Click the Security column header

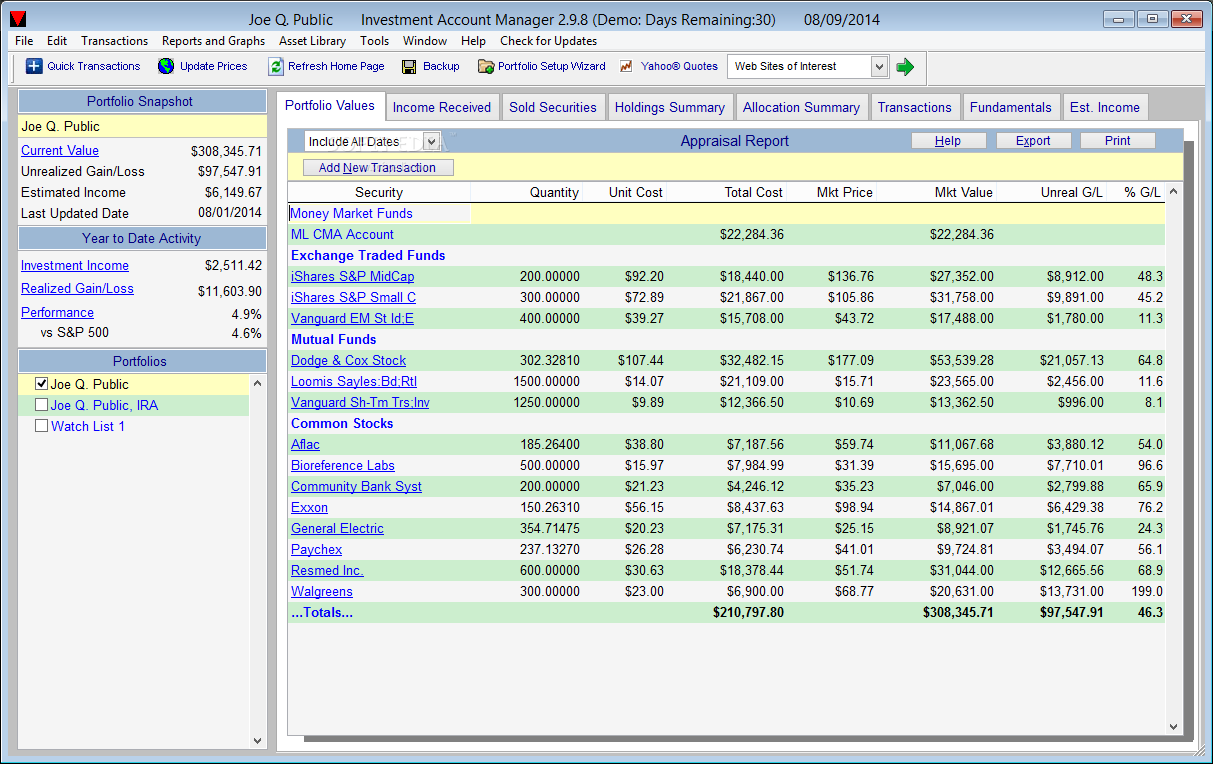(x=379, y=192)
